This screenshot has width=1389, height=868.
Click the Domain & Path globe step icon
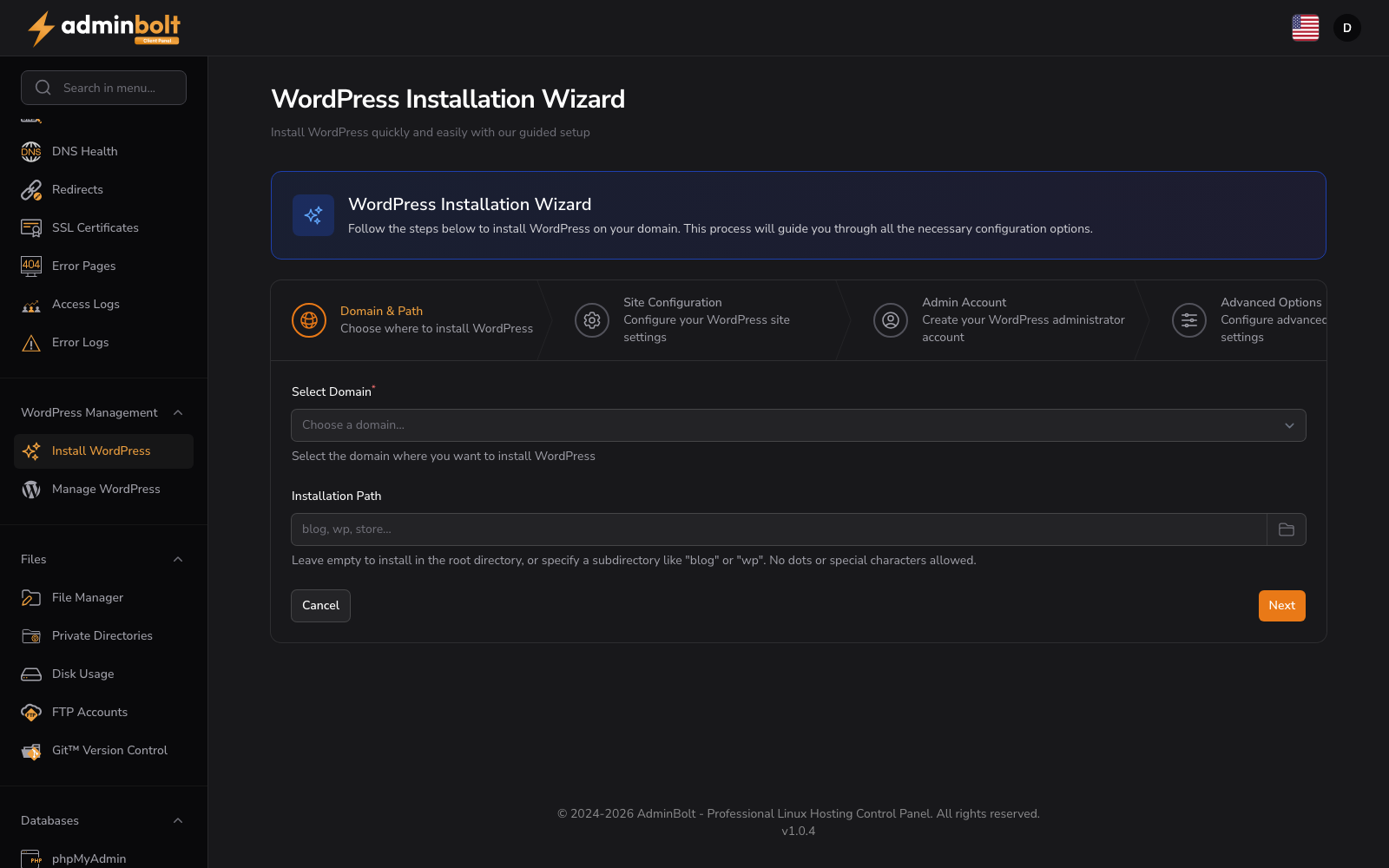309,320
